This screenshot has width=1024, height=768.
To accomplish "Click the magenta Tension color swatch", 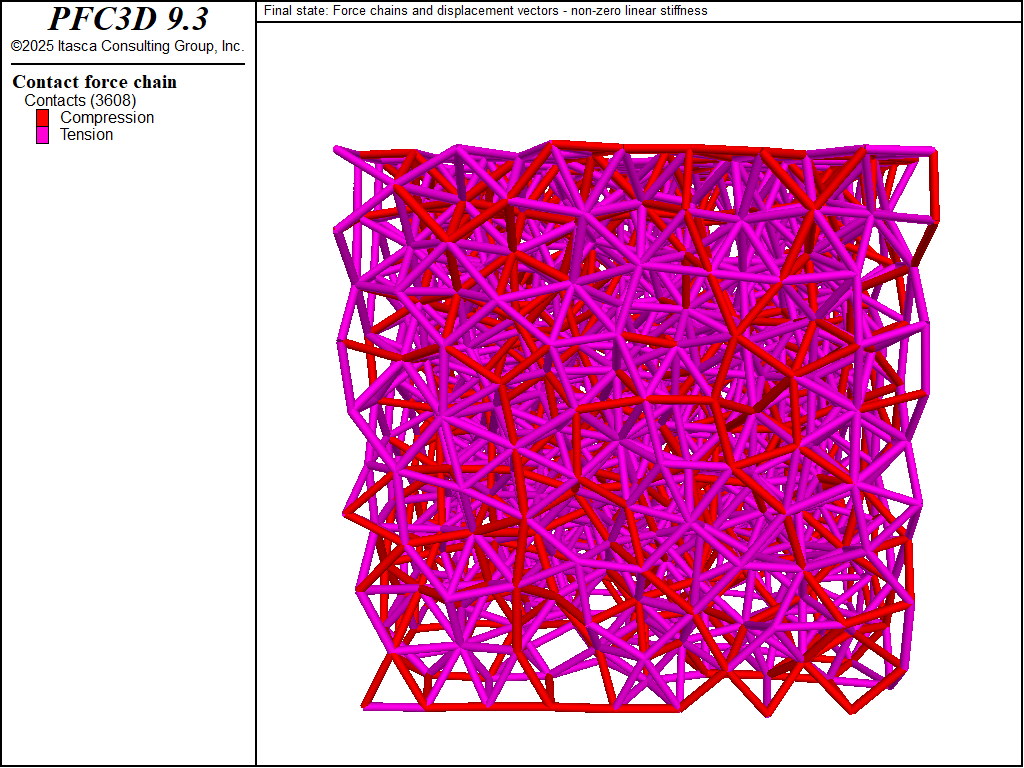I will pyautogui.click(x=41, y=134).
